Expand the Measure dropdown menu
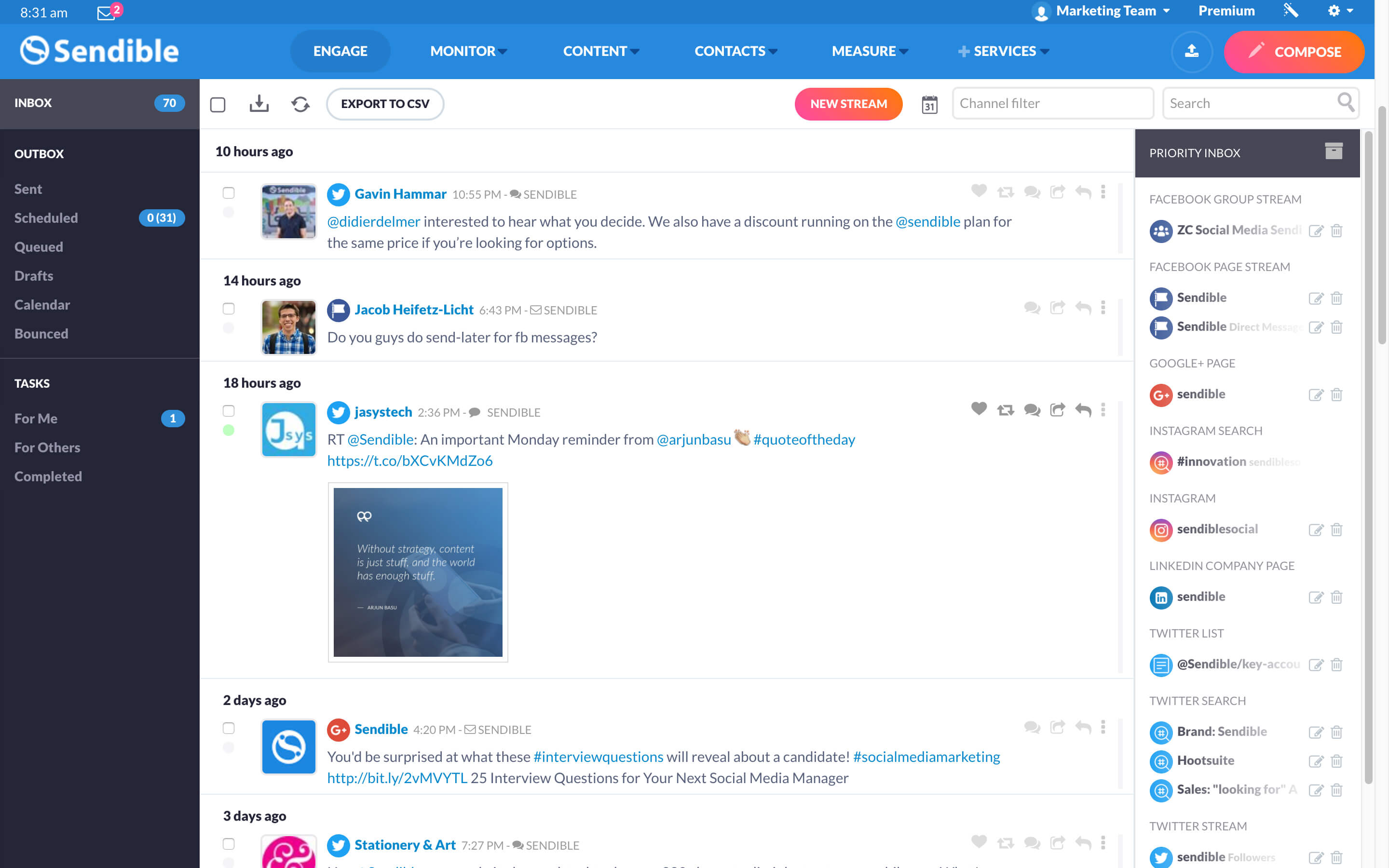The image size is (1389, 868). pyautogui.click(x=870, y=51)
